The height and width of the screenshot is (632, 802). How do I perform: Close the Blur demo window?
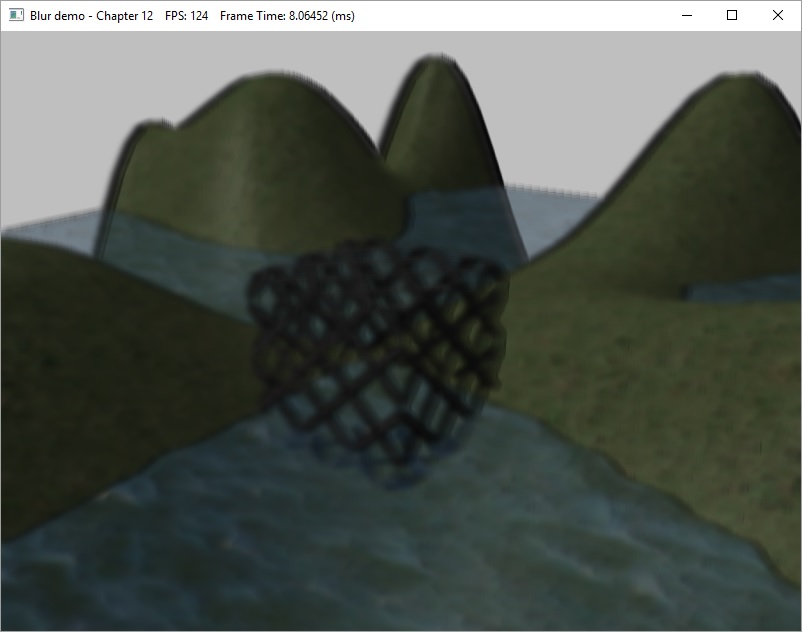pos(778,16)
